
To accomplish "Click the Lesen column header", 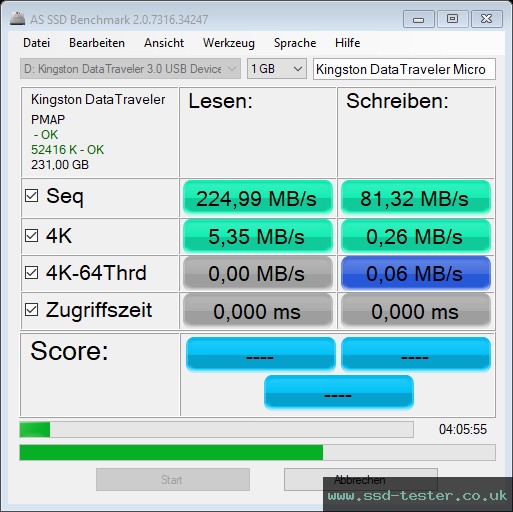I will tap(220, 101).
